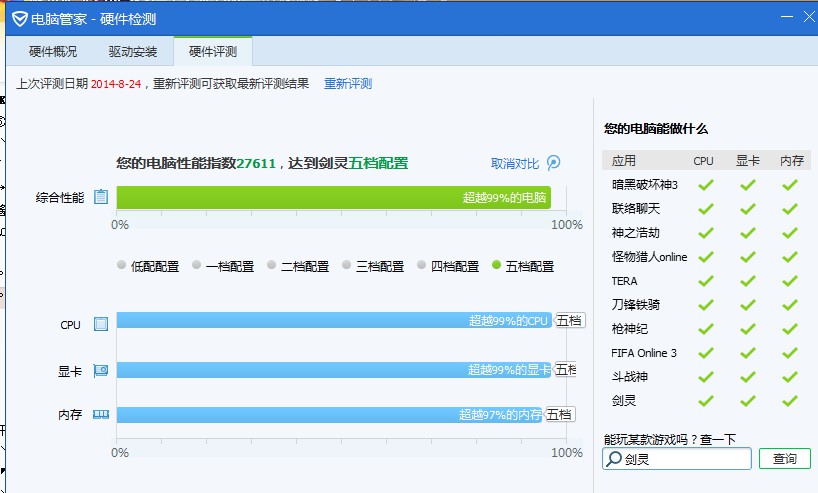Close the 硬件检测 window

click(x=809, y=17)
